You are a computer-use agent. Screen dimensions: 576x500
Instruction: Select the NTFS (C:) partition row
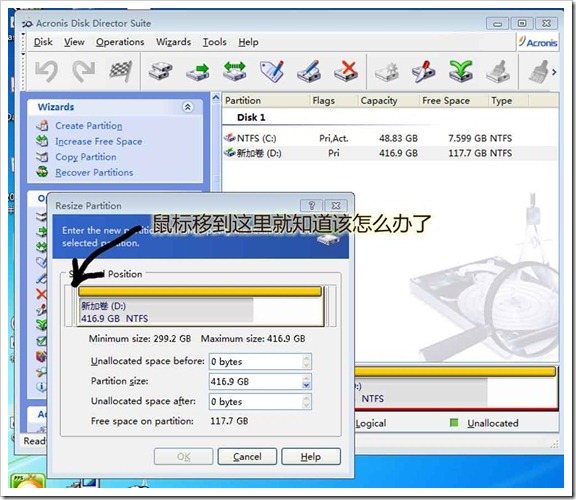[x=390, y=138]
